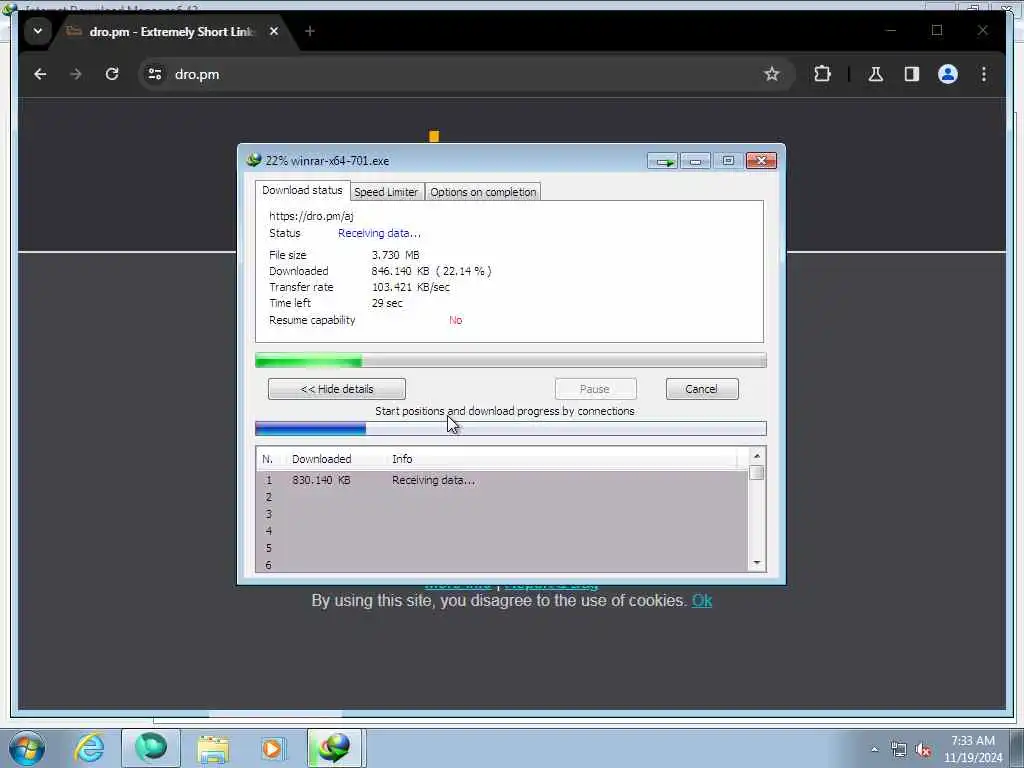Click the https://dro.pm/aj URL text

(311, 216)
